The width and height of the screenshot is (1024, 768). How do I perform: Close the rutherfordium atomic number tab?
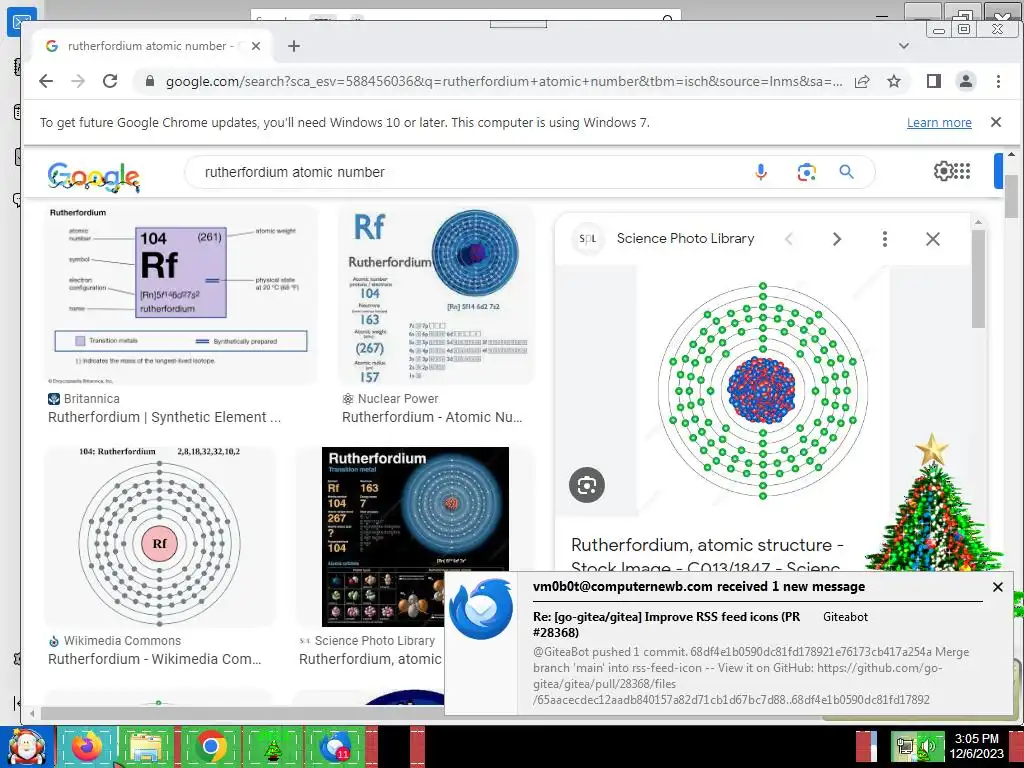(x=256, y=46)
